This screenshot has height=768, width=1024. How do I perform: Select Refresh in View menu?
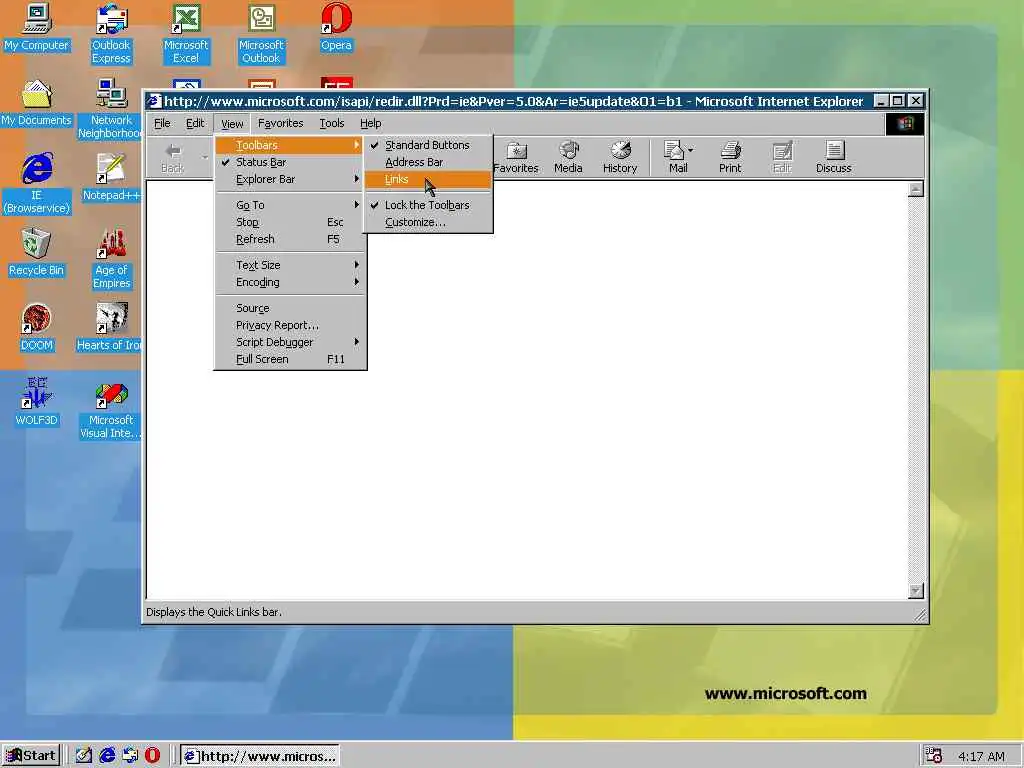pyautogui.click(x=291, y=239)
